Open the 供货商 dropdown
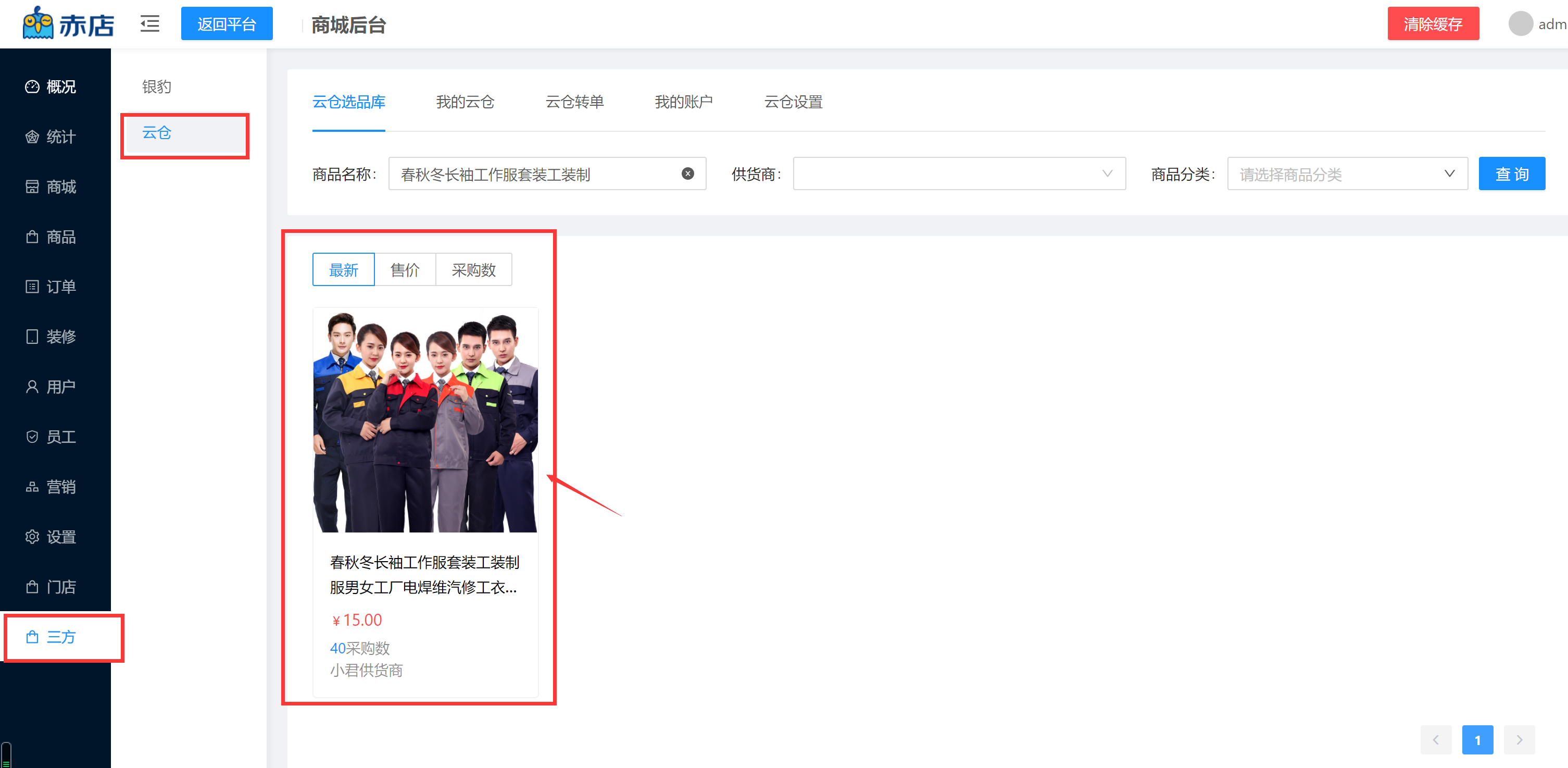 coord(959,174)
